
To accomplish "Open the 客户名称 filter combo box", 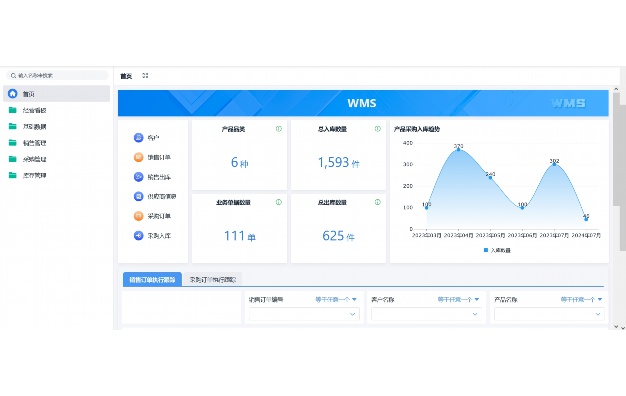I will (x=426, y=314).
